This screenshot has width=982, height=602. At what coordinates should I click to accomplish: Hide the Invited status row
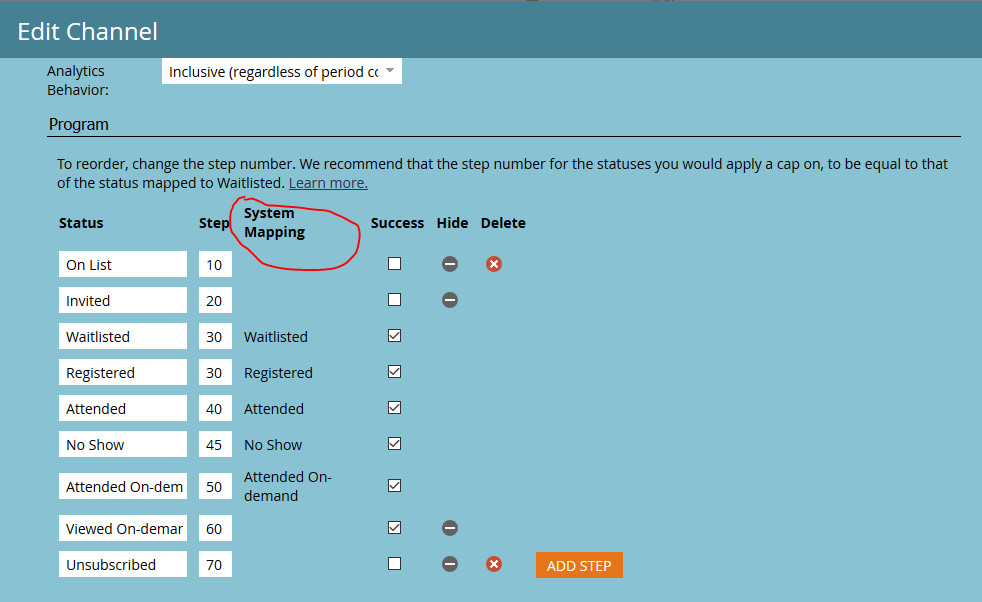[450, 300]
